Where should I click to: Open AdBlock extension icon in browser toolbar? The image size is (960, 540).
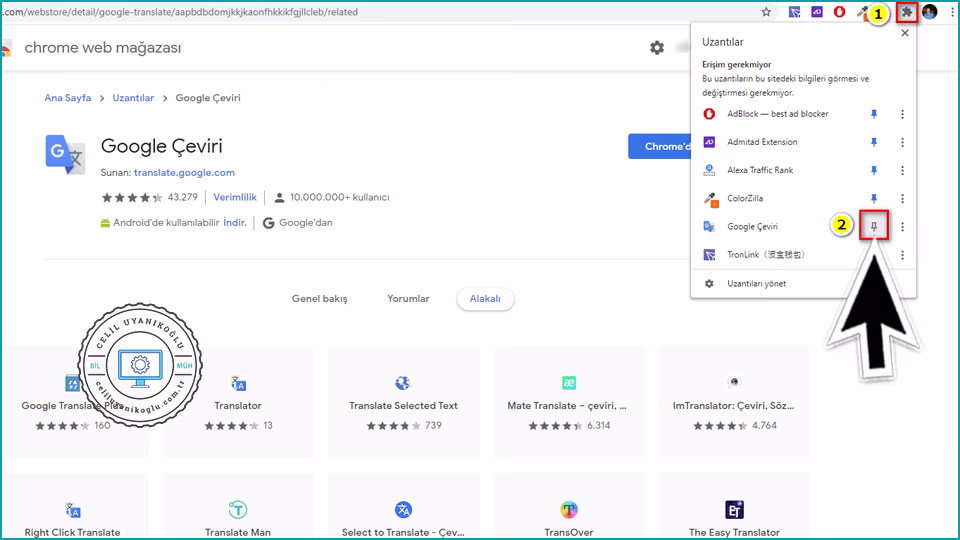(839, 12)
